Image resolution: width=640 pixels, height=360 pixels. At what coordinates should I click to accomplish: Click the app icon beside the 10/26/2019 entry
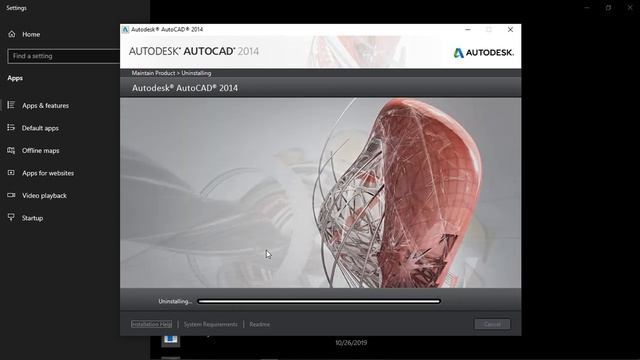pyautogui.click(x=170, y=340)
